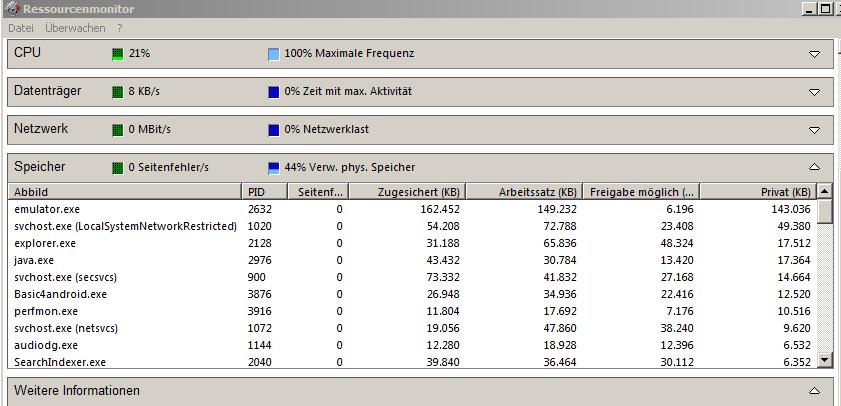Click the Ressourcenmonitor title bar icon
The width and height of the screenshot is (841, 406).
pos(11,9)
